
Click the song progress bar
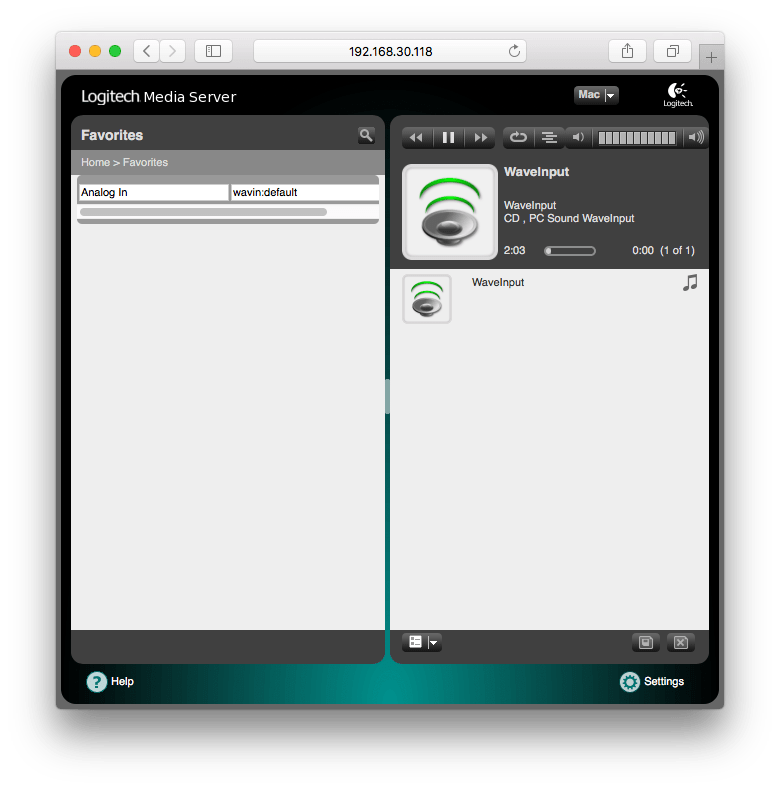pos(570,251)
